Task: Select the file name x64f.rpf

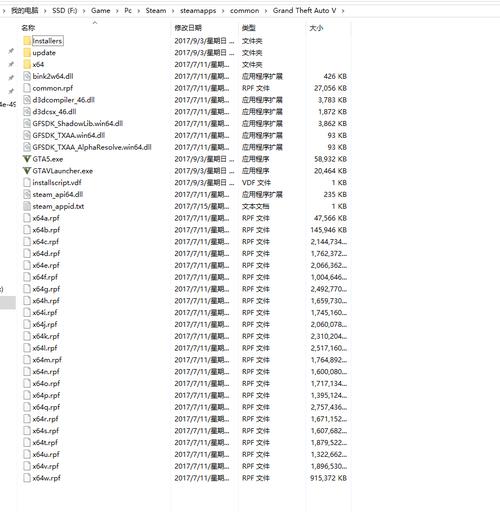Action: pyautogui.click(x=45, y=277)
